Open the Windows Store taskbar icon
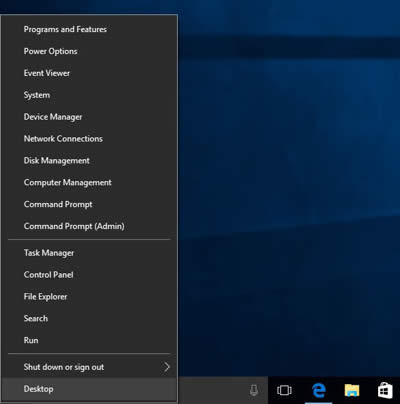 click(x=385, y=390)
